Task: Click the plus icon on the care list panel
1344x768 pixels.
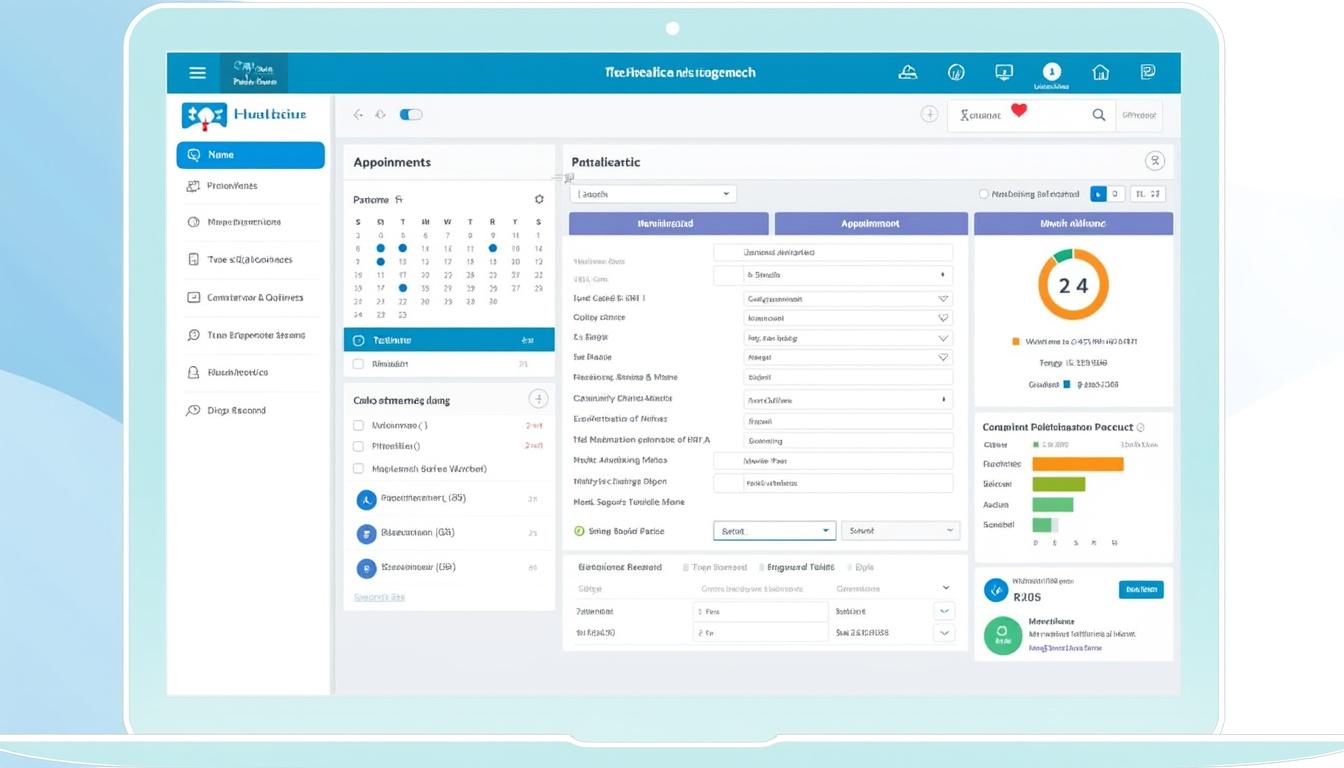Action: click(538, 398)
